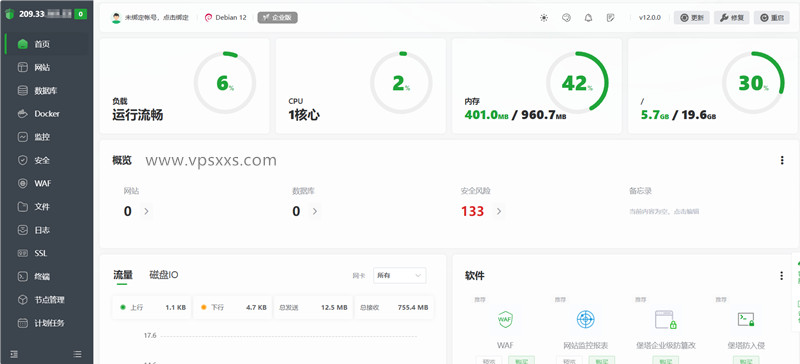Click the 上行 1.1 KB upload stat
This screenshot has height=364, width=800.
click(x=152, y=307)
